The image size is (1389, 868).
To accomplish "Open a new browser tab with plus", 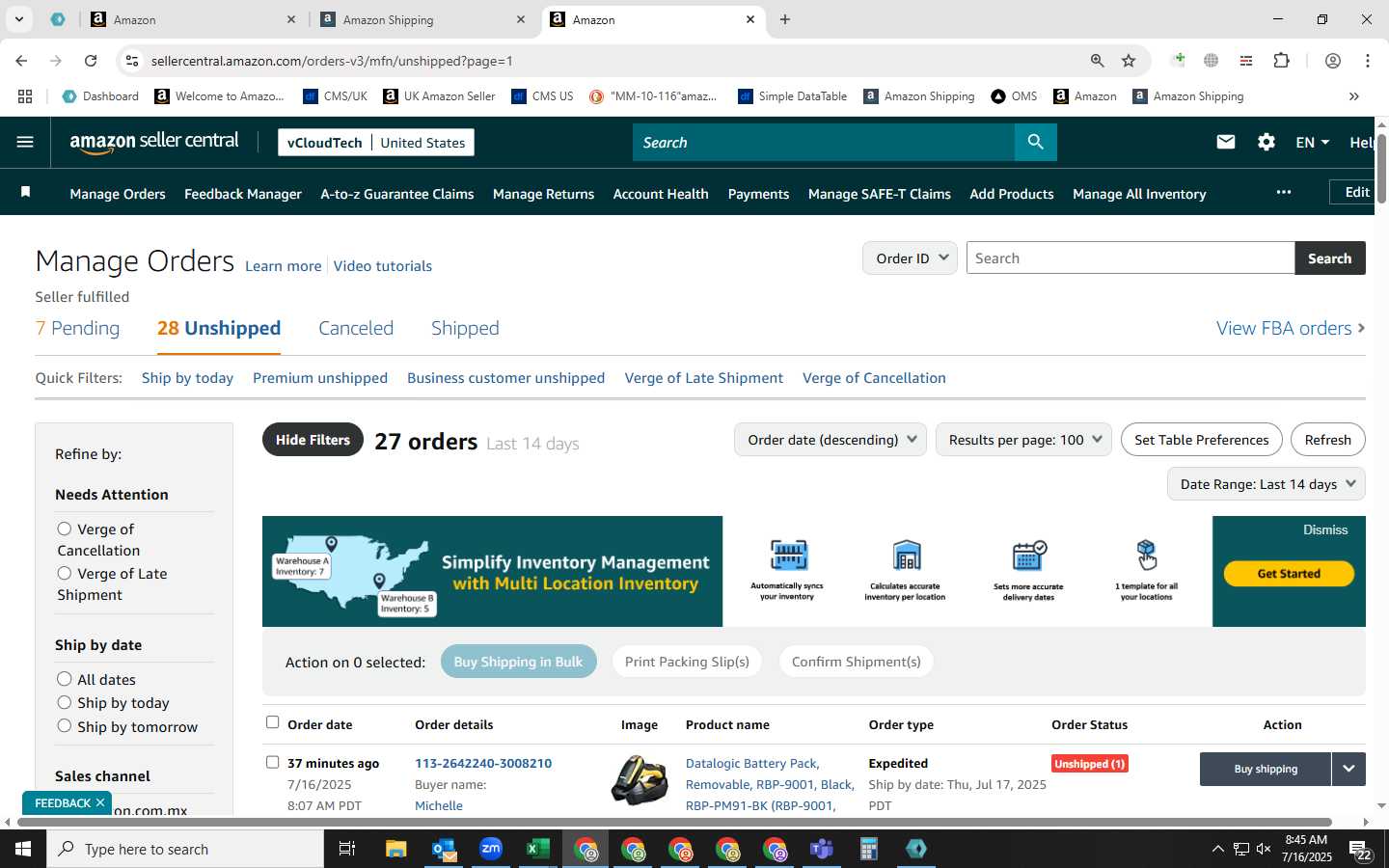I will pyautogui.click(x=785, y=19).
